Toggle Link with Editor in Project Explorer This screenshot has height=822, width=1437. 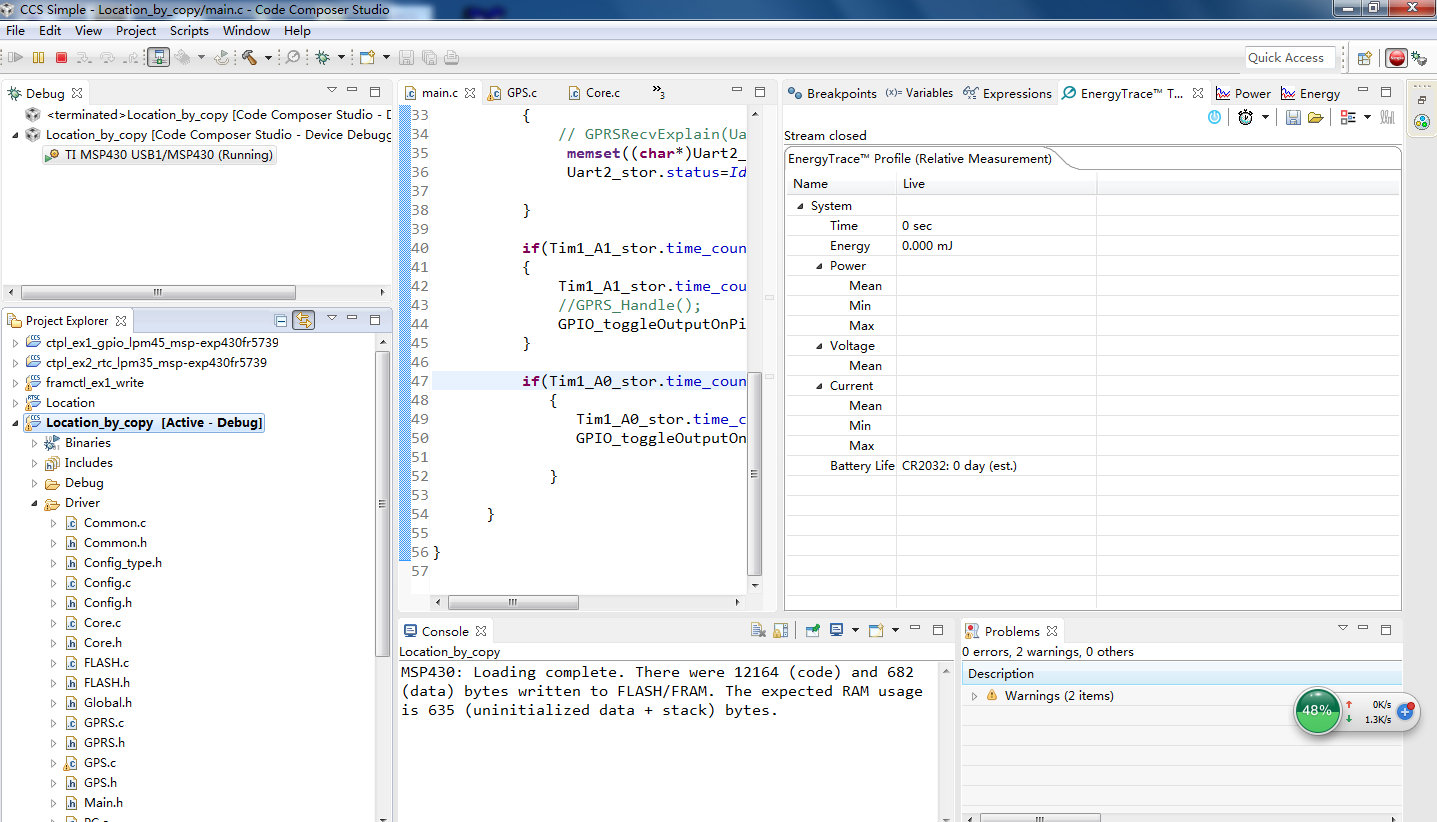pos(304,320)
